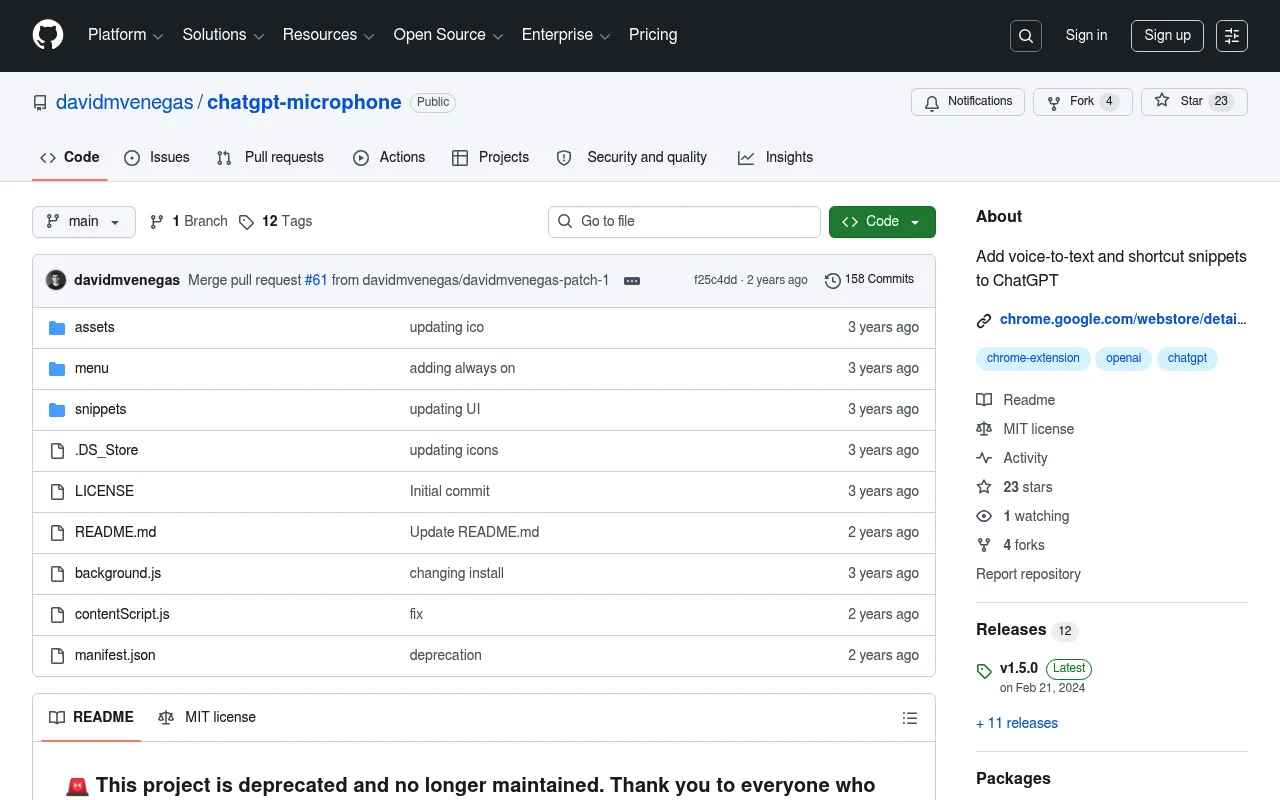The height and width of the screenshot is (800, 1280).
Task: Open the green Code dropdown button
Action: (x=882, y=222)
